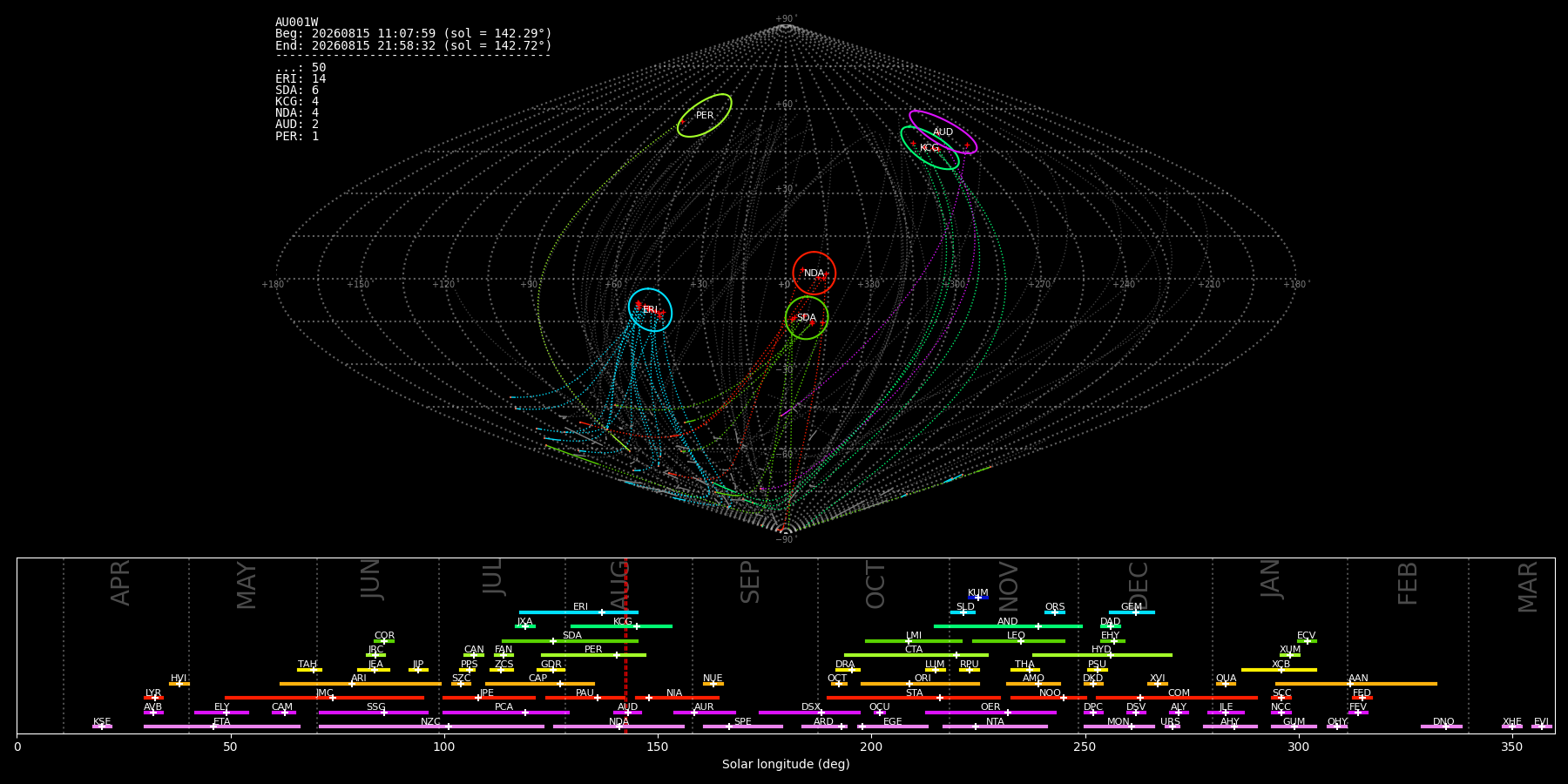
Task: Click the LYR shower marker
Action: click(153, 698)
